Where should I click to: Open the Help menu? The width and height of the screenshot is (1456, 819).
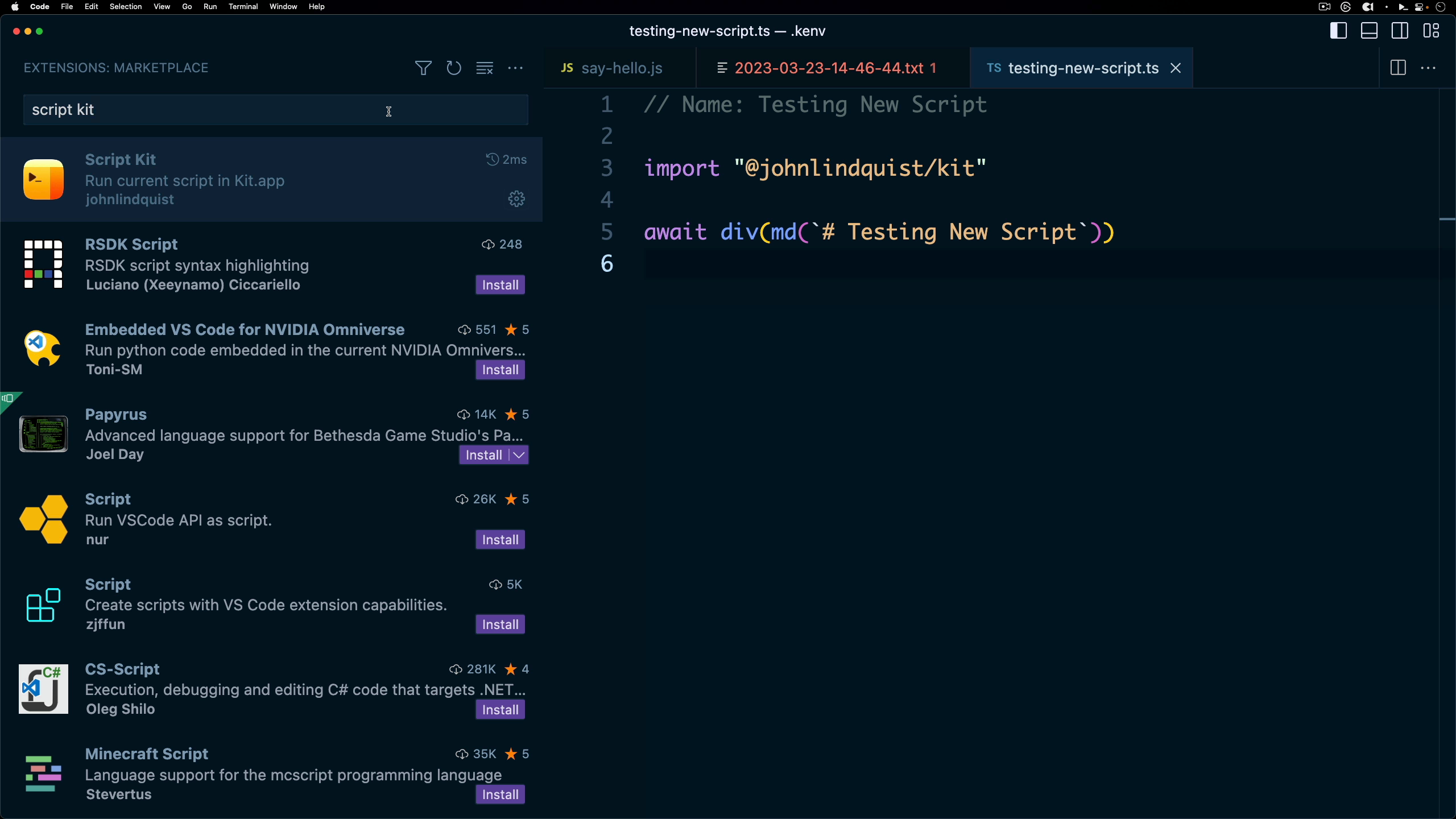316,7
